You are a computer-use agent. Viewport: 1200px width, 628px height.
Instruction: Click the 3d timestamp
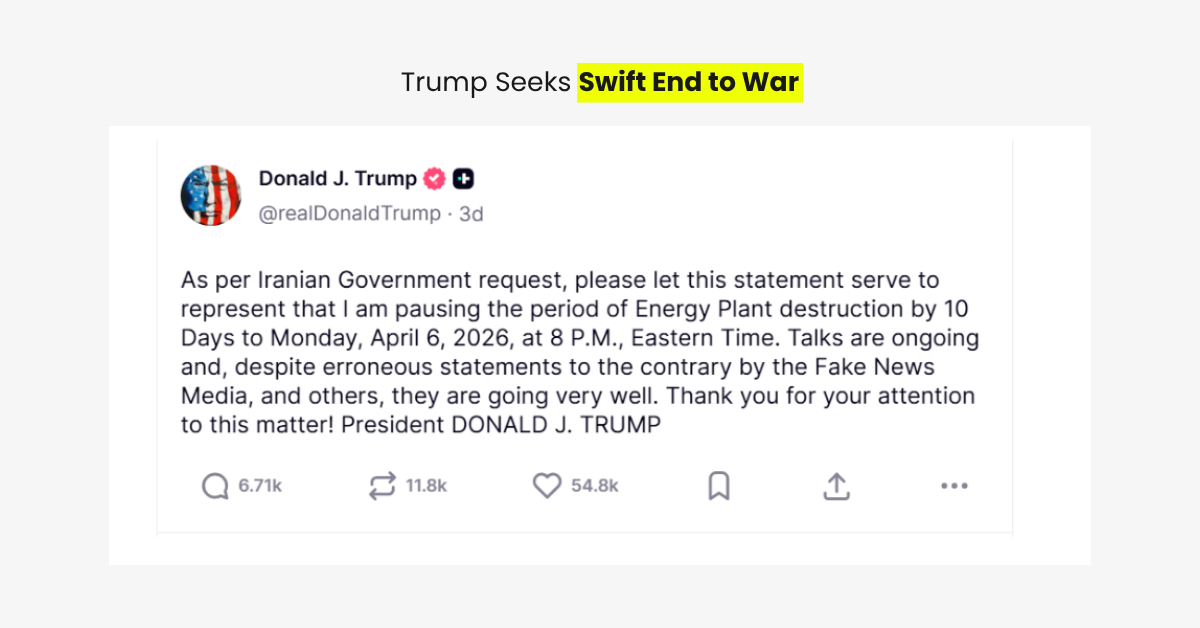[x=471, y=213]
